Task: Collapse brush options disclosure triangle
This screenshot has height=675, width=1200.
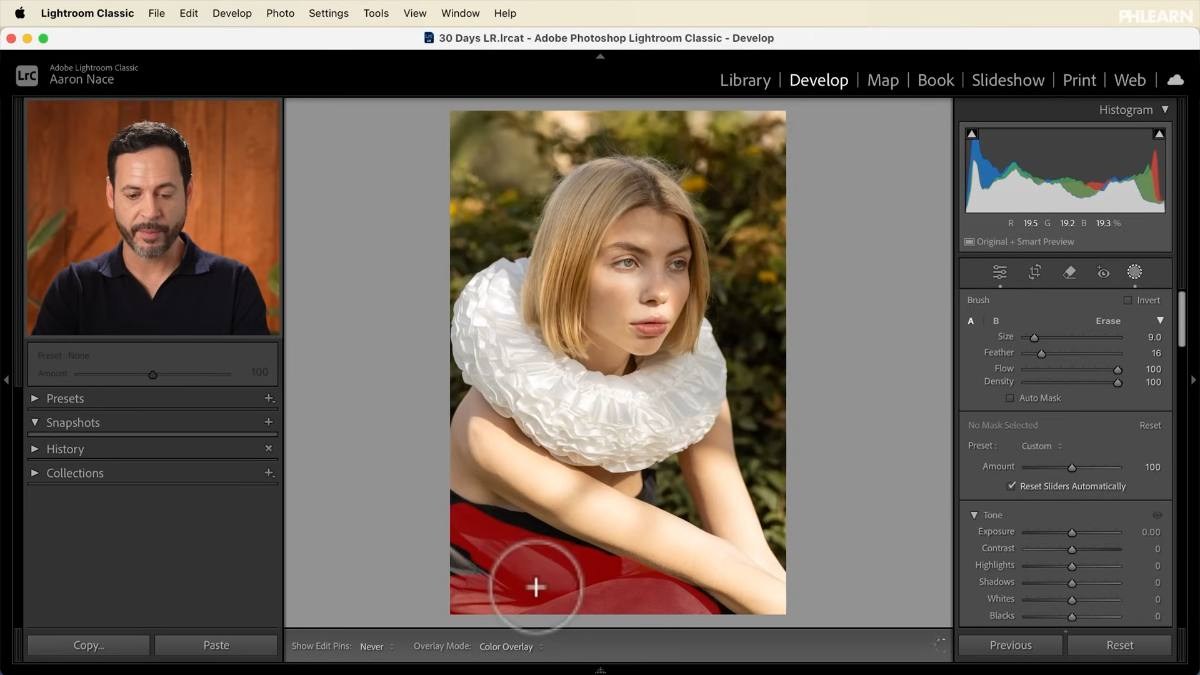Action: [x=1160, y=321]
